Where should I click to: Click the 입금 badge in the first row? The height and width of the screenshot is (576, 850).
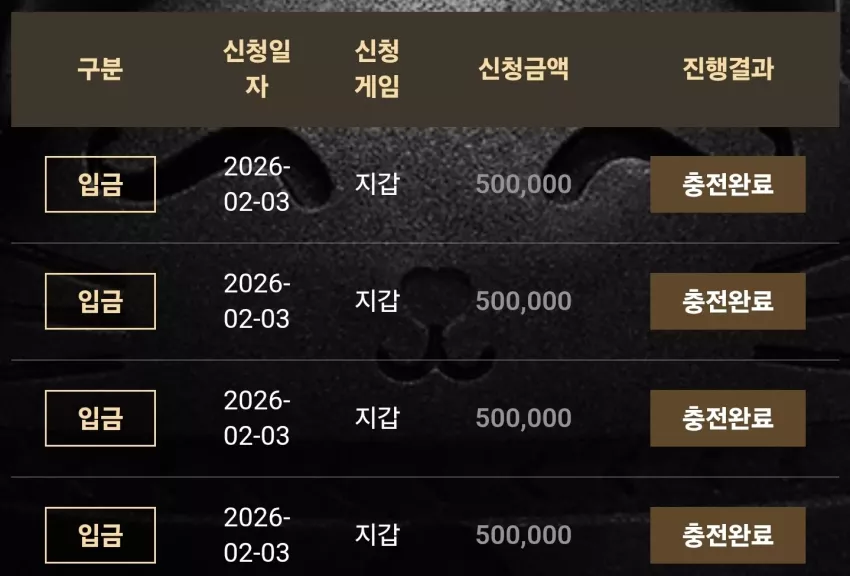pos(100,184)
